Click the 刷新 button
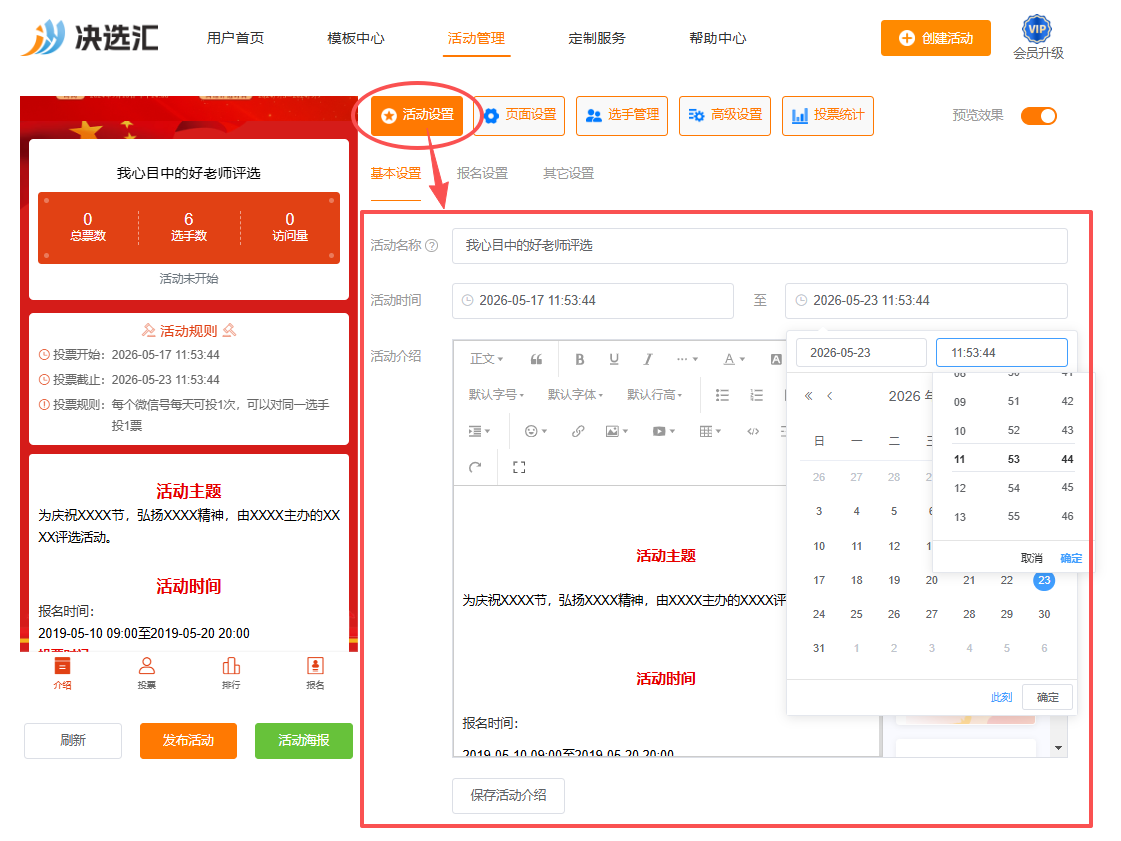 (73, 741)
